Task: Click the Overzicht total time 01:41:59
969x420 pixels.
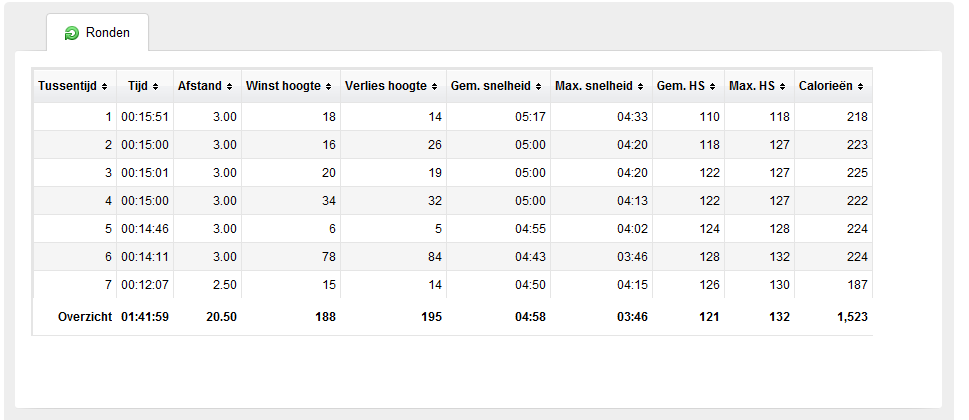Action: pyautogui.click(x=145, y=317)
